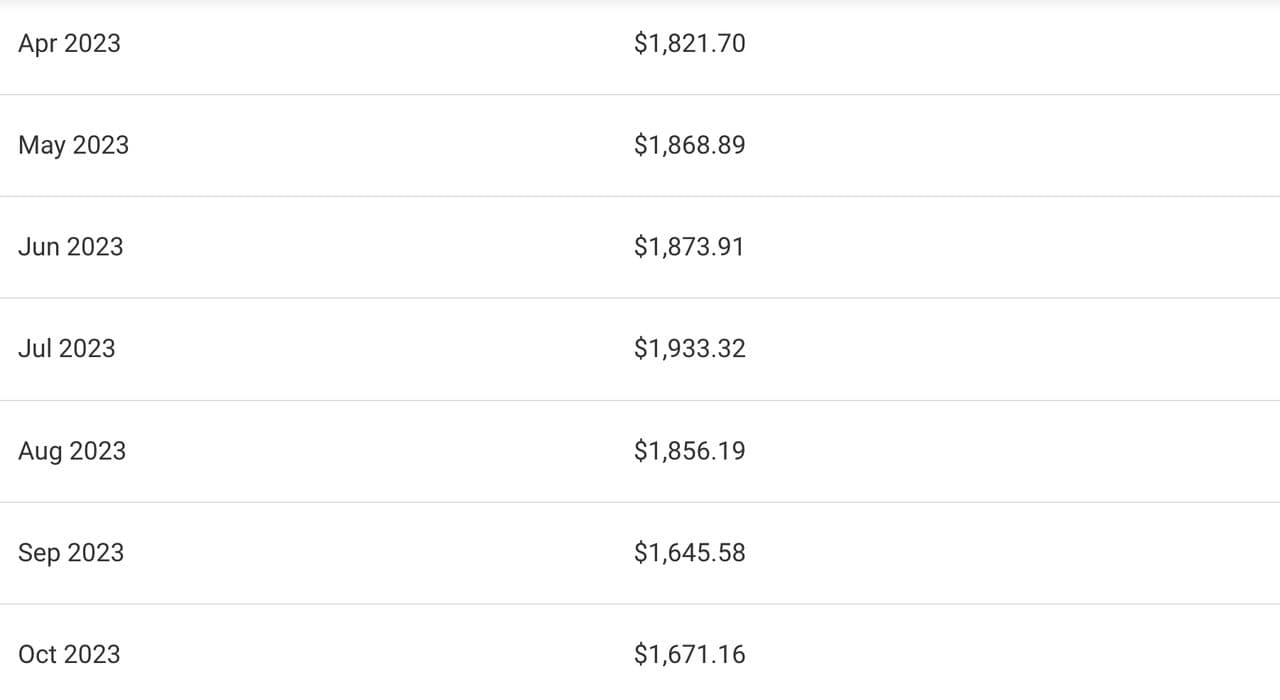Click the divider line below Apr 2023 row
Image resolution: width=1280 pixels, height=700 pixels.
(x=640, y=95)
